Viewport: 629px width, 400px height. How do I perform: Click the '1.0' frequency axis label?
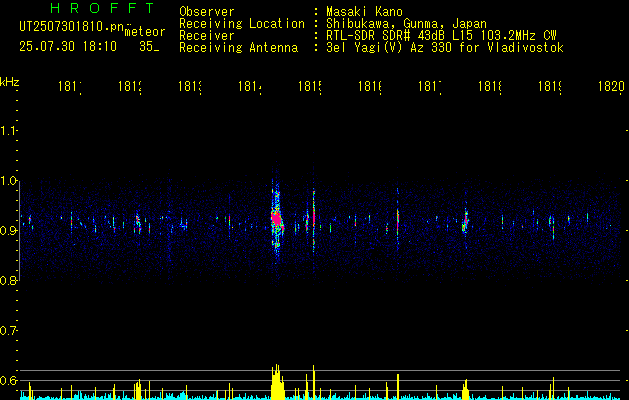point(8,181)
